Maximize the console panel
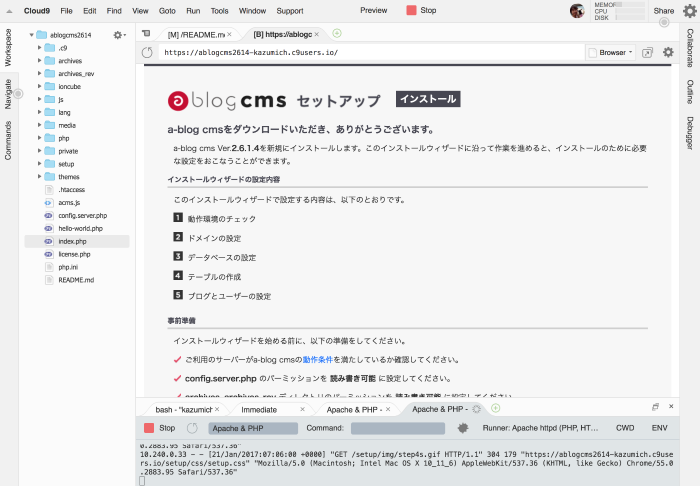 point(655,407)
